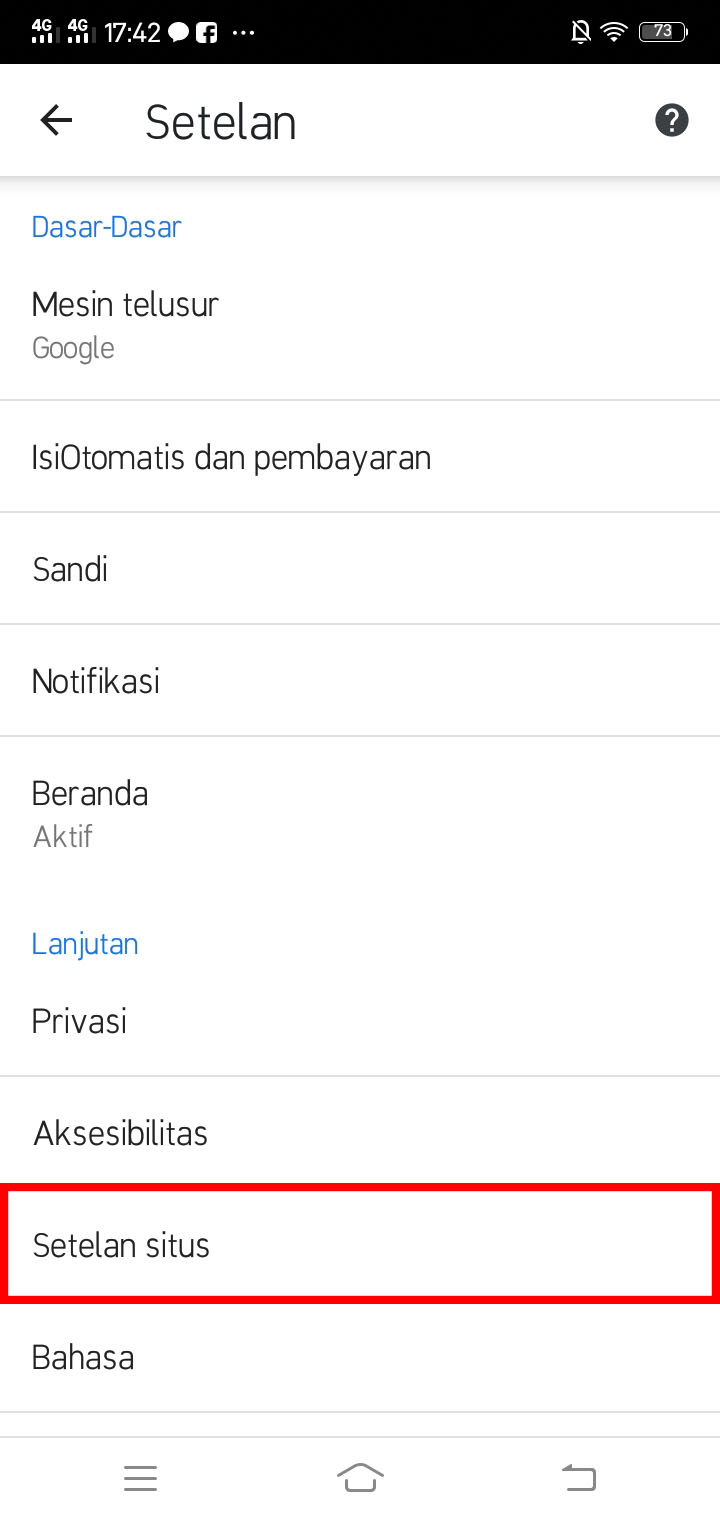Viewport: 720px width, 1520px height.
Task: Open the Privasi settings entry
Action: [x=360, y=1021]
